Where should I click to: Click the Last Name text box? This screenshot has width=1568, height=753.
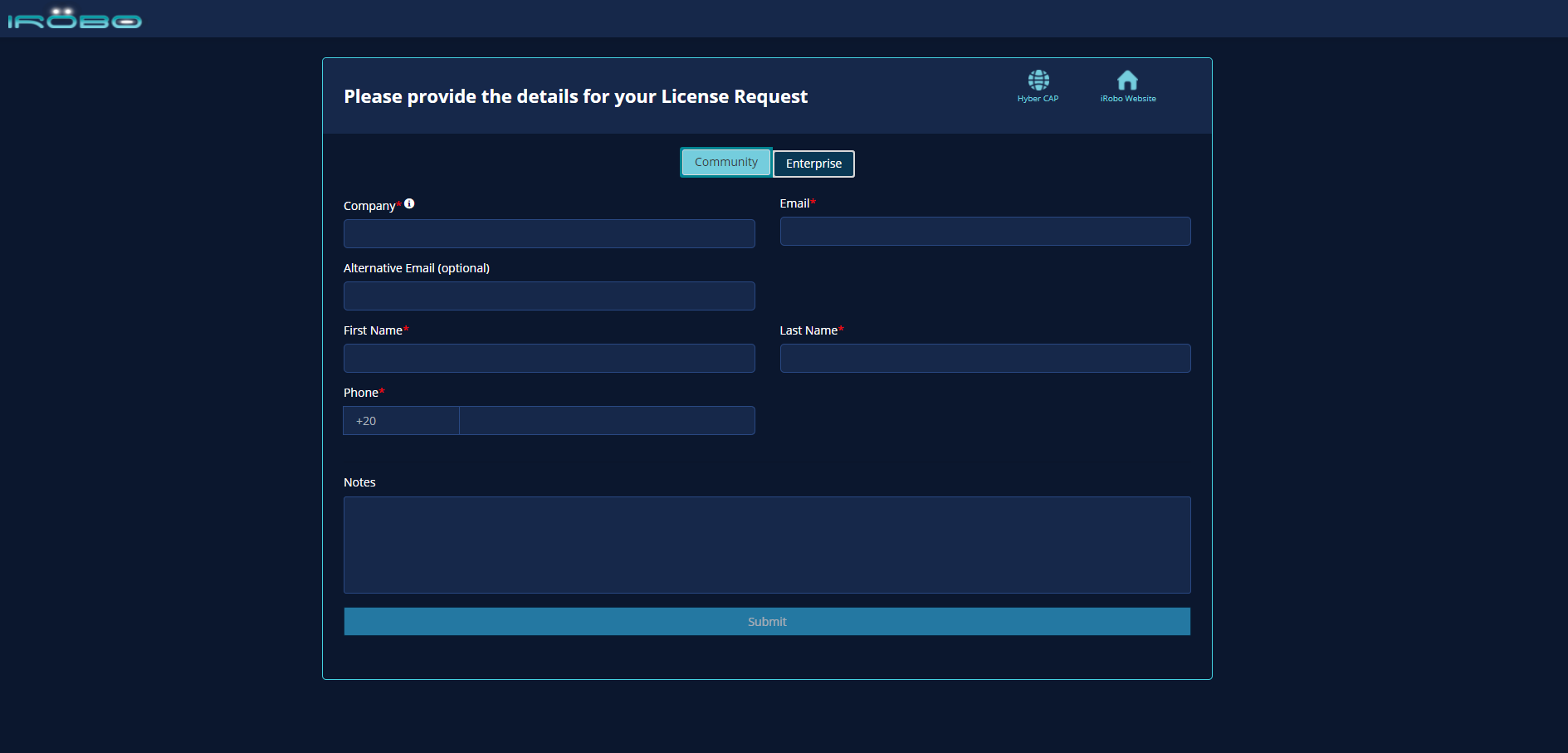tap(984, 359)
